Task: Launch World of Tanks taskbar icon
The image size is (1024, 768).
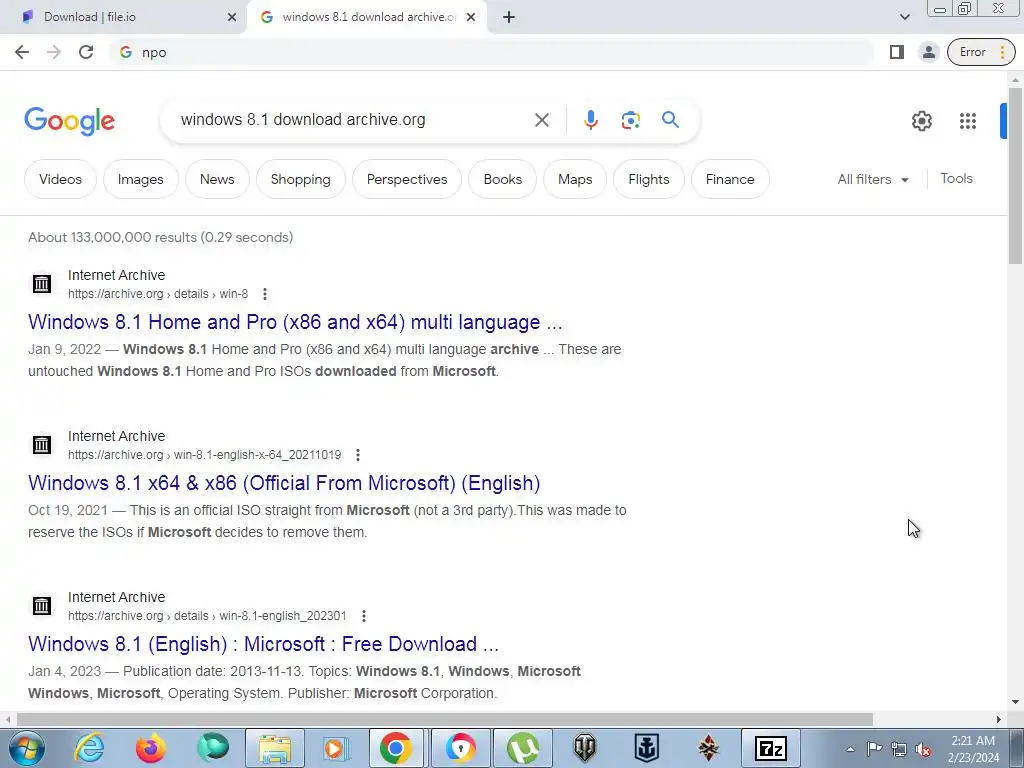Action: (x=584, y=748)
